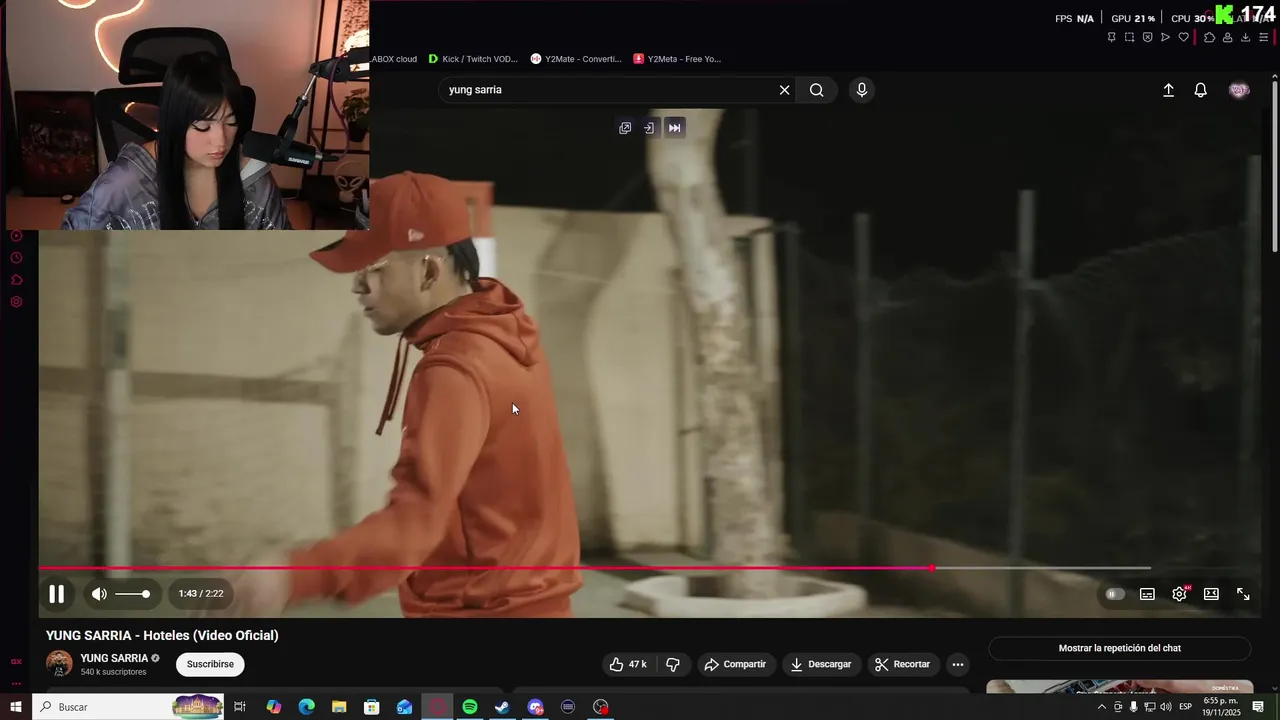Click the Buscar taskbar search box
This screenshot has width=1280, height=720.
tap(130, 707)
